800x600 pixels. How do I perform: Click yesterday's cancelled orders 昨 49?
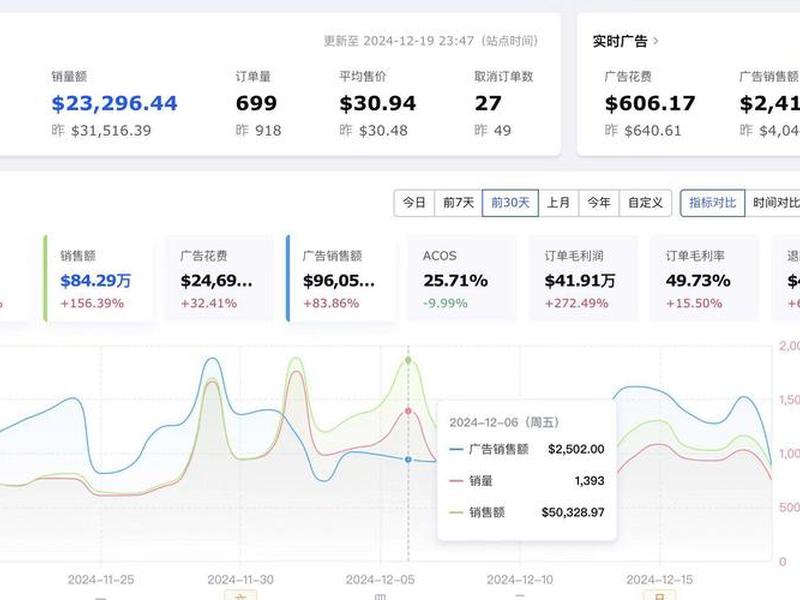click(x=492, y=131)
